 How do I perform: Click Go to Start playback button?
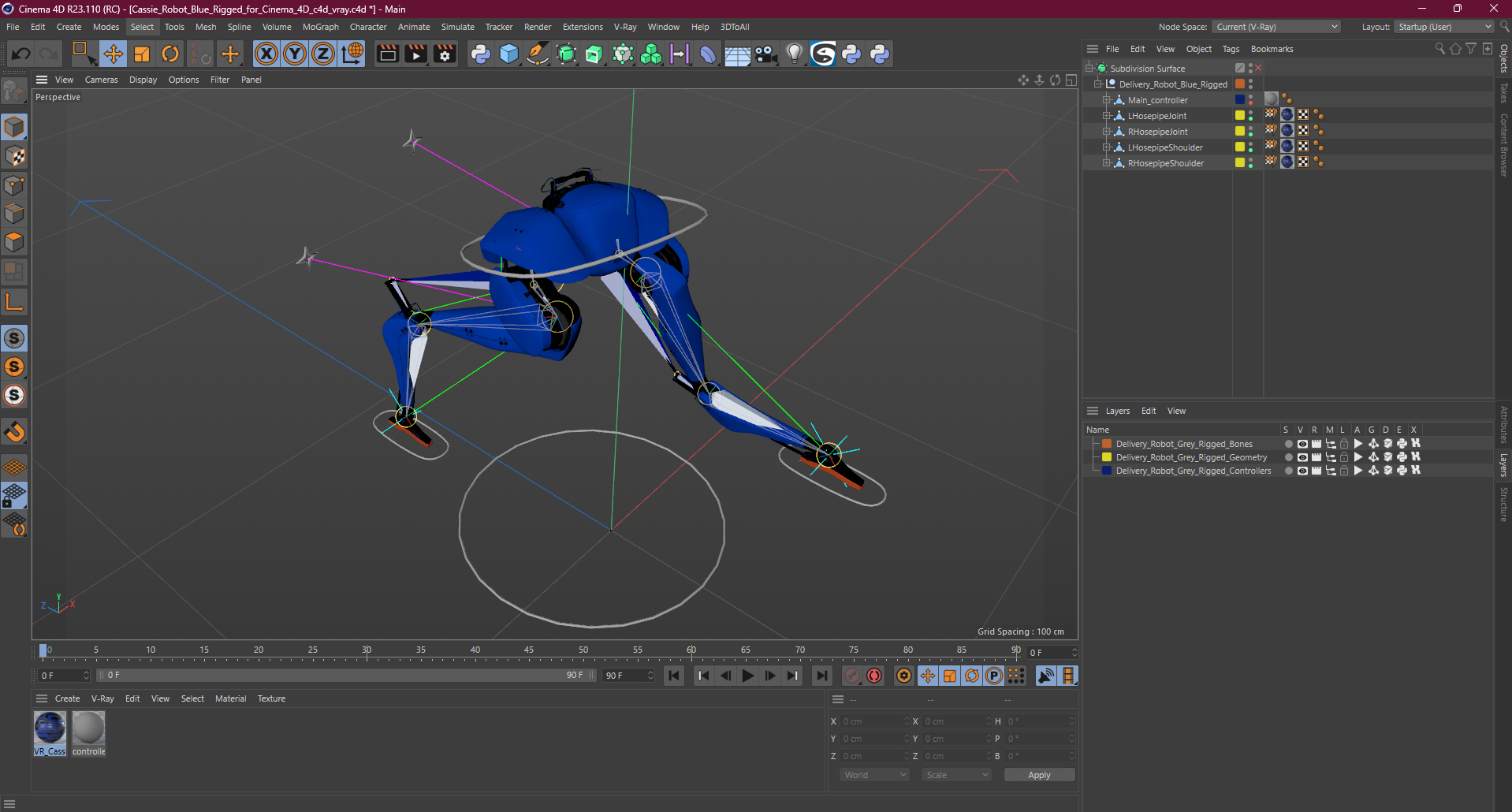pos(674,676)
